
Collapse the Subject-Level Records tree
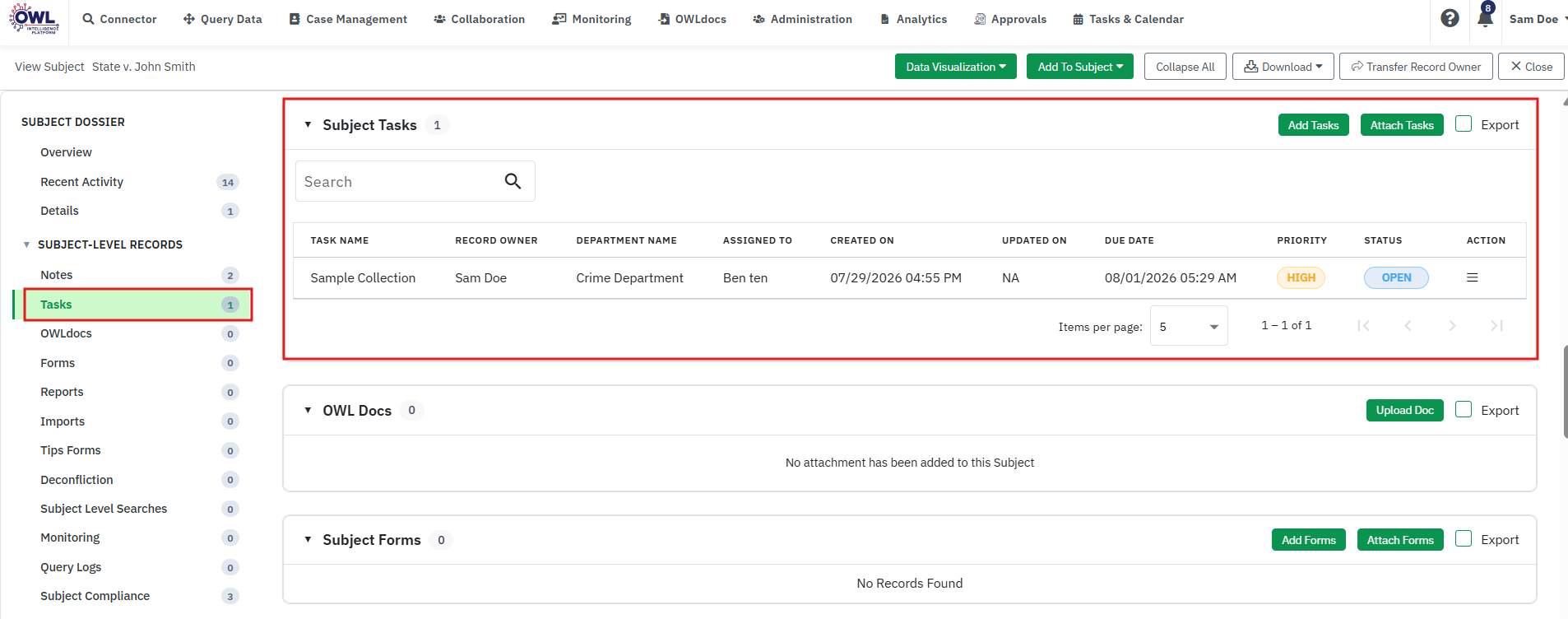coord(26,244)
